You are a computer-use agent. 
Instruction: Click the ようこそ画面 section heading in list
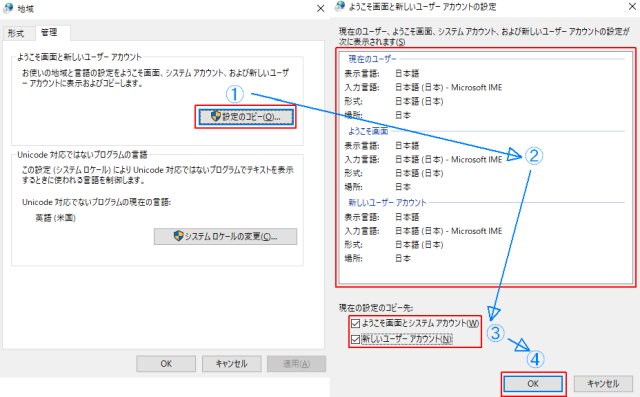(x=368, y=131)
